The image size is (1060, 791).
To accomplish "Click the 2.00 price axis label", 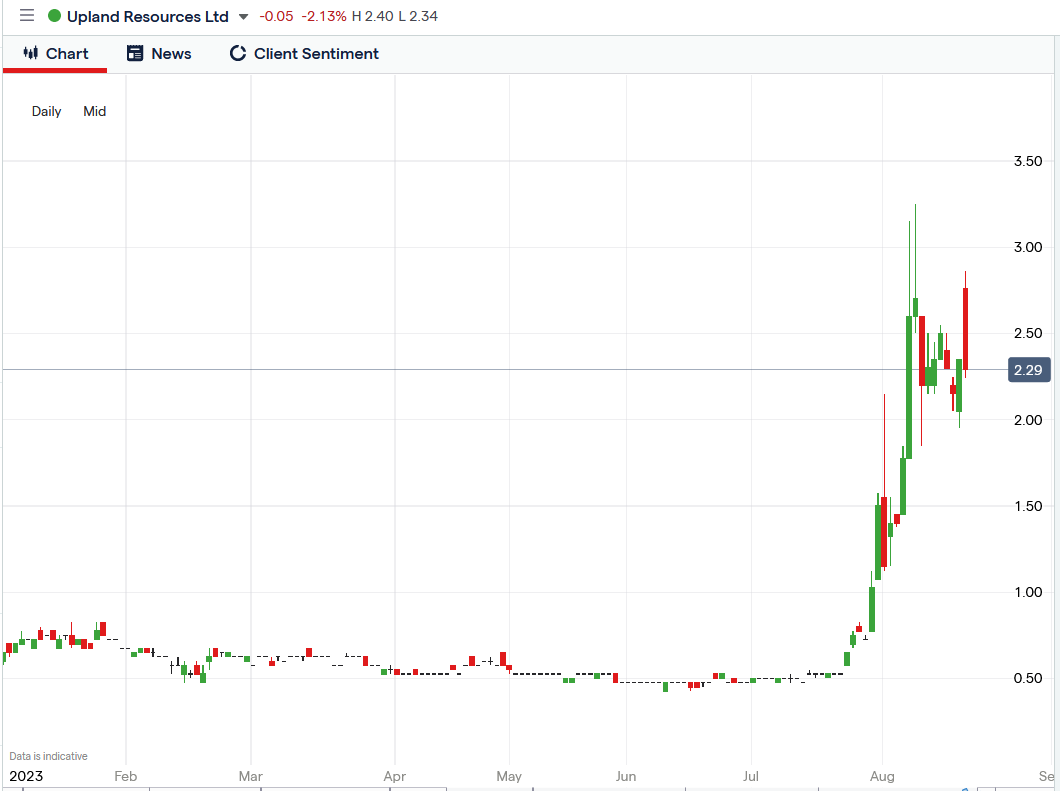I will pyautogui.click(x=1028, y=420).
